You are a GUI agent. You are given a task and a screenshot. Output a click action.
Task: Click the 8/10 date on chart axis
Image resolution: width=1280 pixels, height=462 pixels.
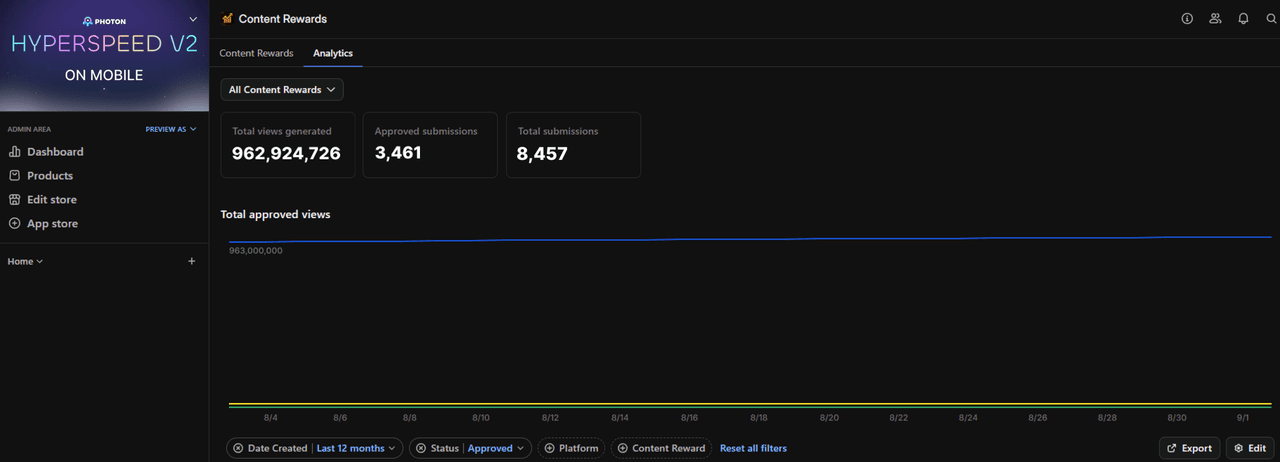coord(480,418)
